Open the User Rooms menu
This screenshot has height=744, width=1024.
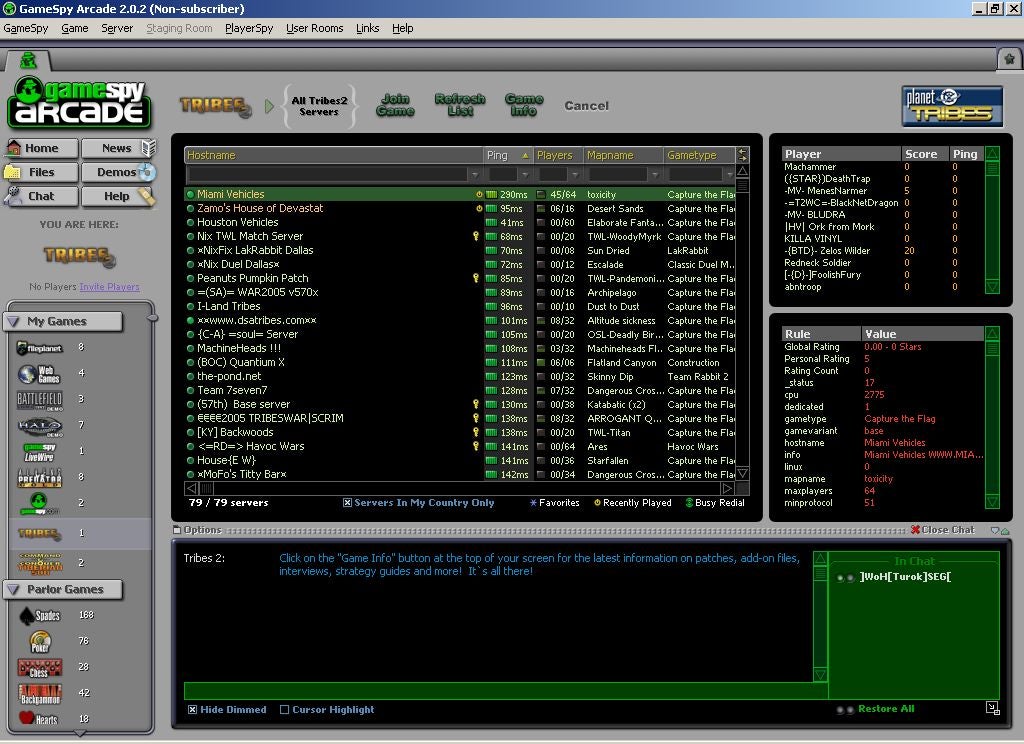pos(315,28)
